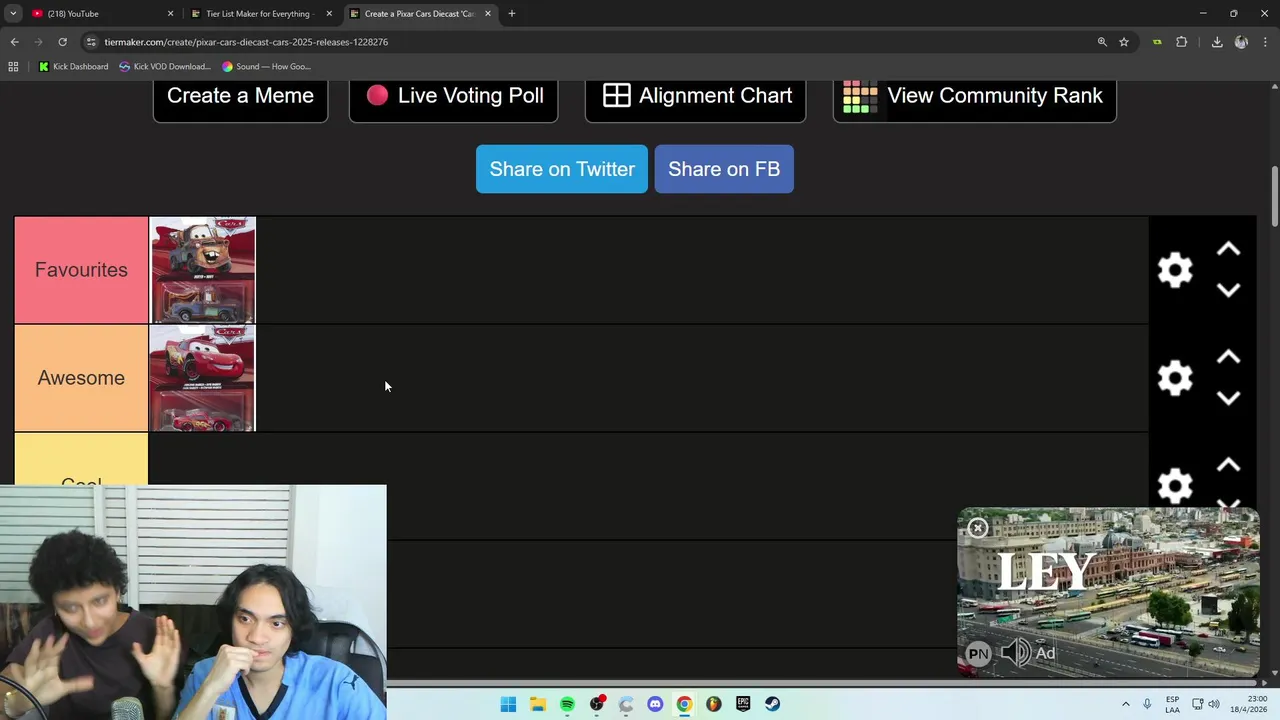Image resolution: width=1280 pixels, height=720 pixels.
Task: Move the Favourites tier up
Action: tap(1228, 250)
